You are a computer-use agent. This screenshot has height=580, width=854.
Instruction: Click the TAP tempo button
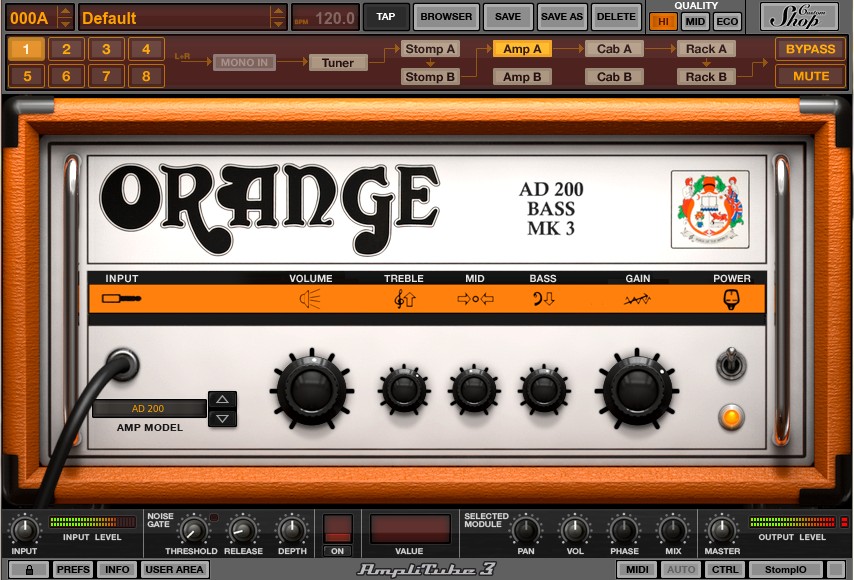tap(386, 17)
